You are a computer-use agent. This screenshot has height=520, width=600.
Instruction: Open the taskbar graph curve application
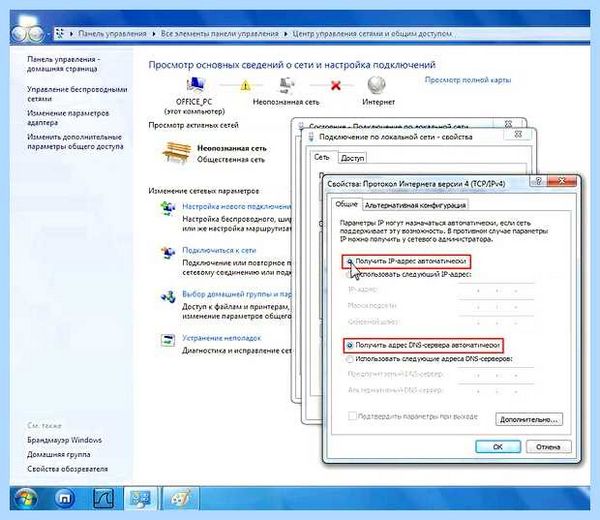[103, 499]
